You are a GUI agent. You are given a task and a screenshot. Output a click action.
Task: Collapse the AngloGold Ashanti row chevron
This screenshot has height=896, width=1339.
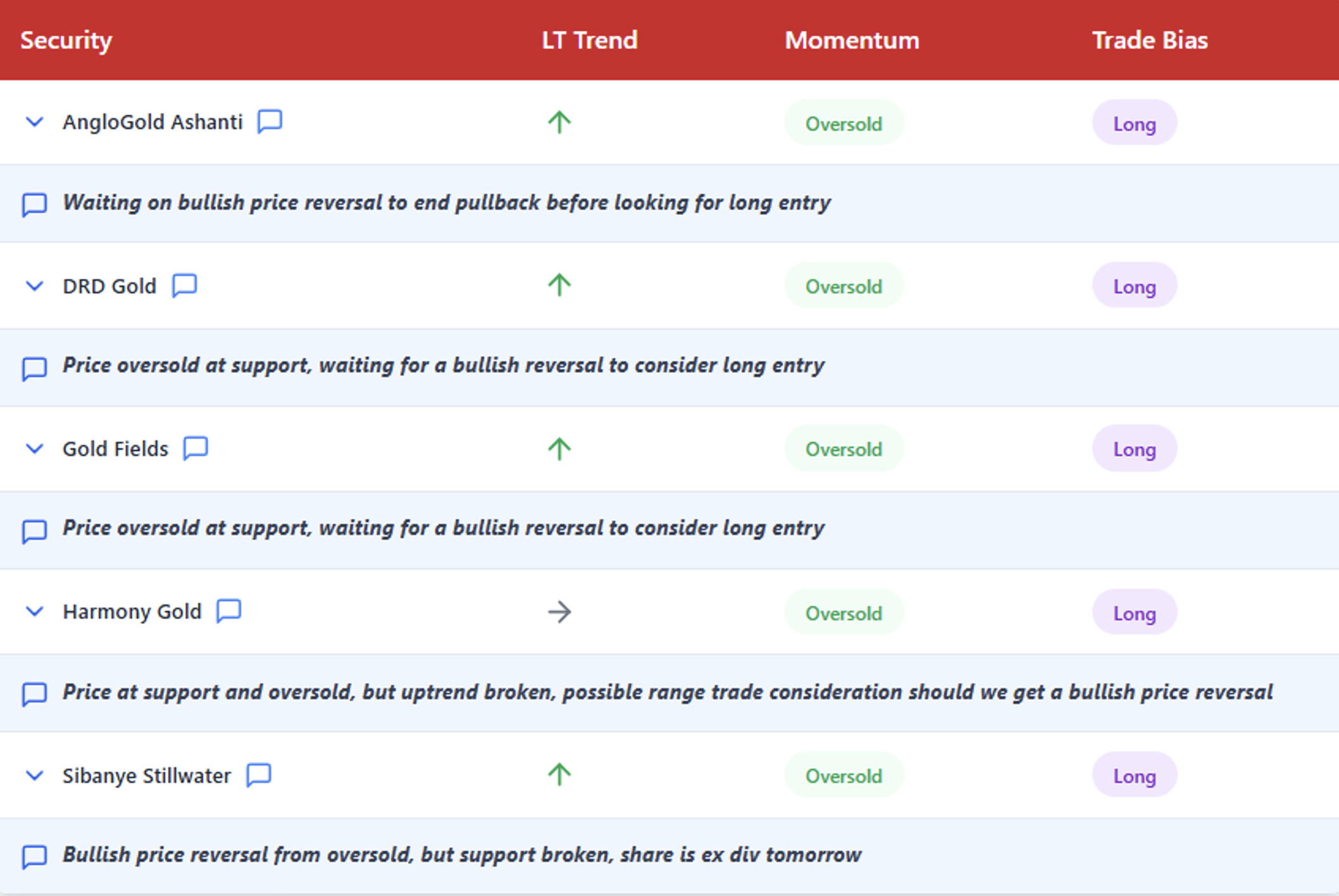35,121
